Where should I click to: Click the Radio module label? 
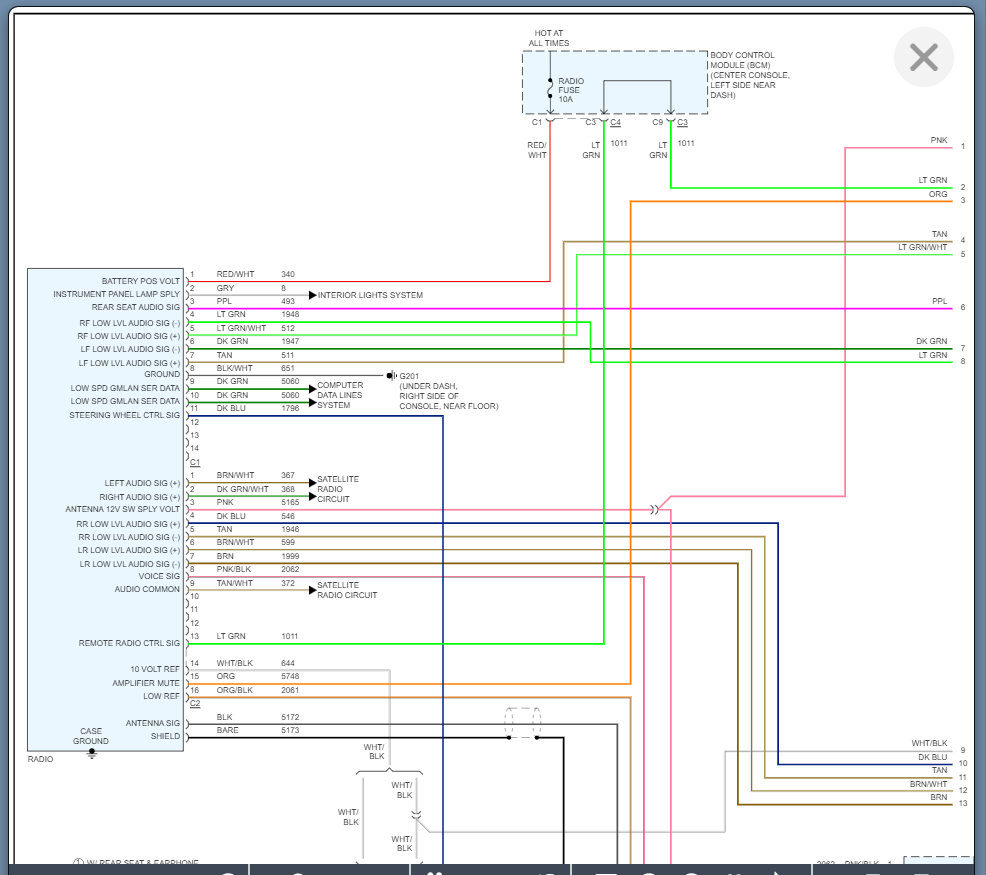40,759
